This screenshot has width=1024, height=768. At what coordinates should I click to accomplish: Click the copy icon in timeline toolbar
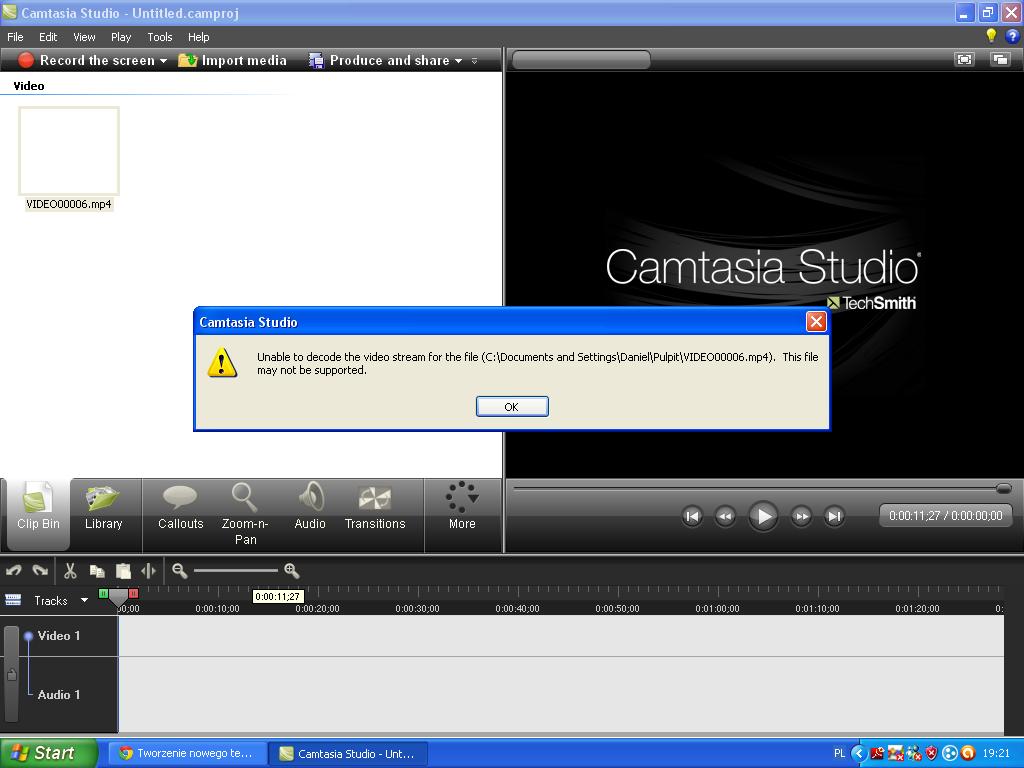[97, 571]
